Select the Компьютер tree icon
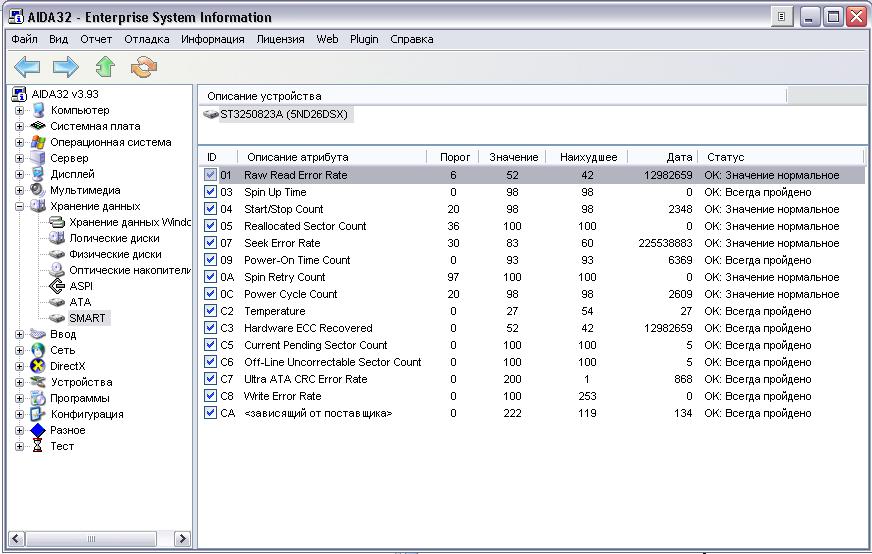Screen dimensions: 872x554 [x=38, y=110]
